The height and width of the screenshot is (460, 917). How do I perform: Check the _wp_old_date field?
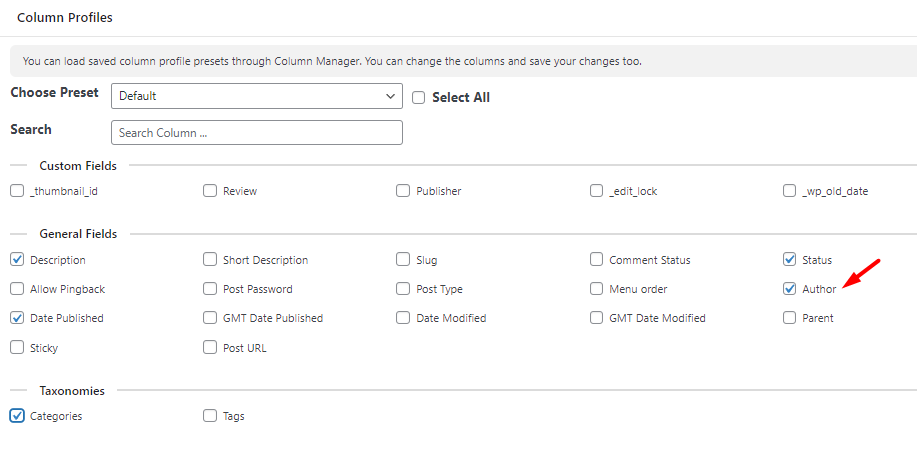click(x=790, y=191)
